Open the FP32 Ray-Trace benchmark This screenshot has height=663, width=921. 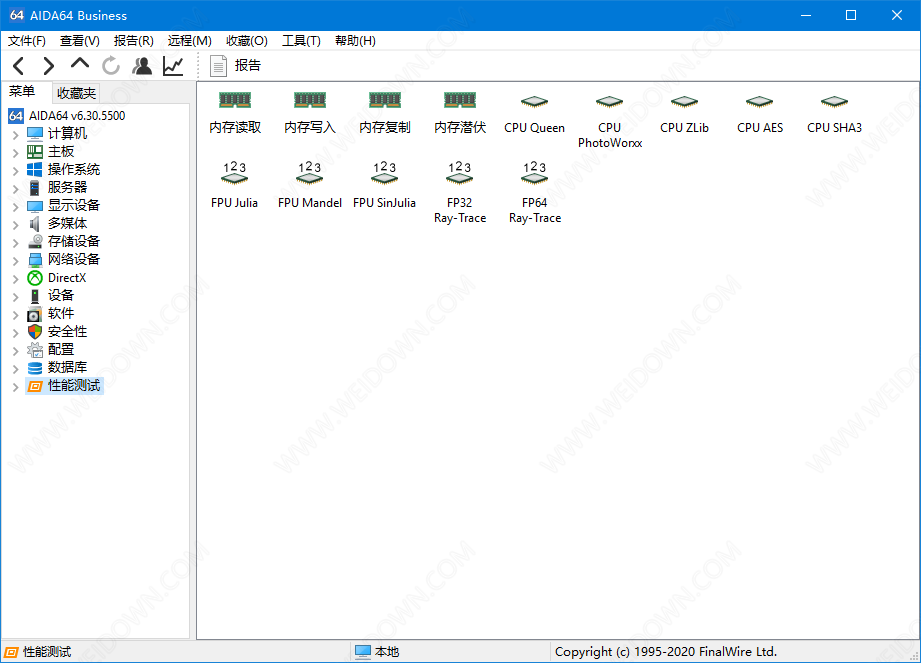[460, 193]
